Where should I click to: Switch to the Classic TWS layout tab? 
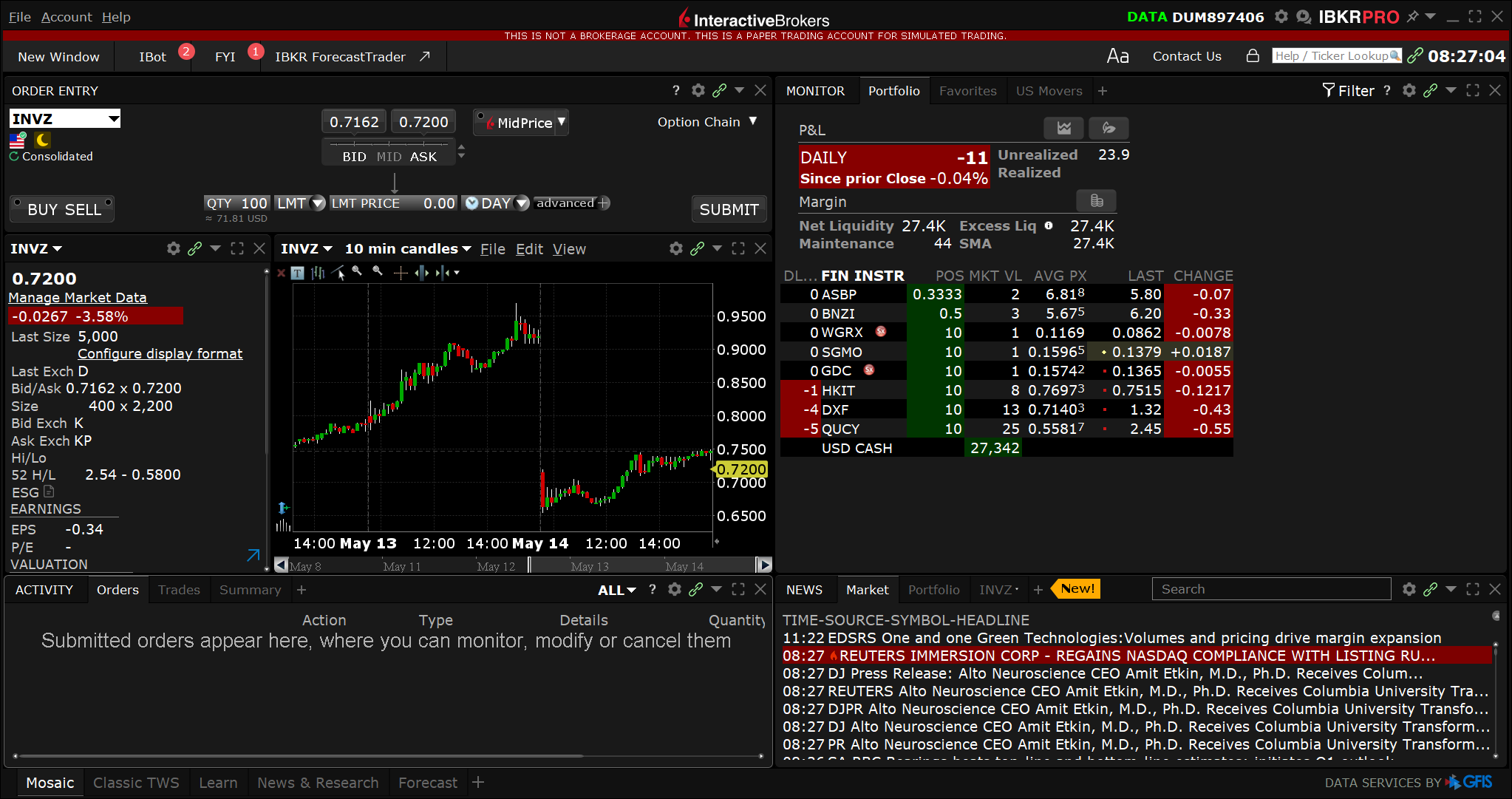pyautogui.click(x=136, y=783)
